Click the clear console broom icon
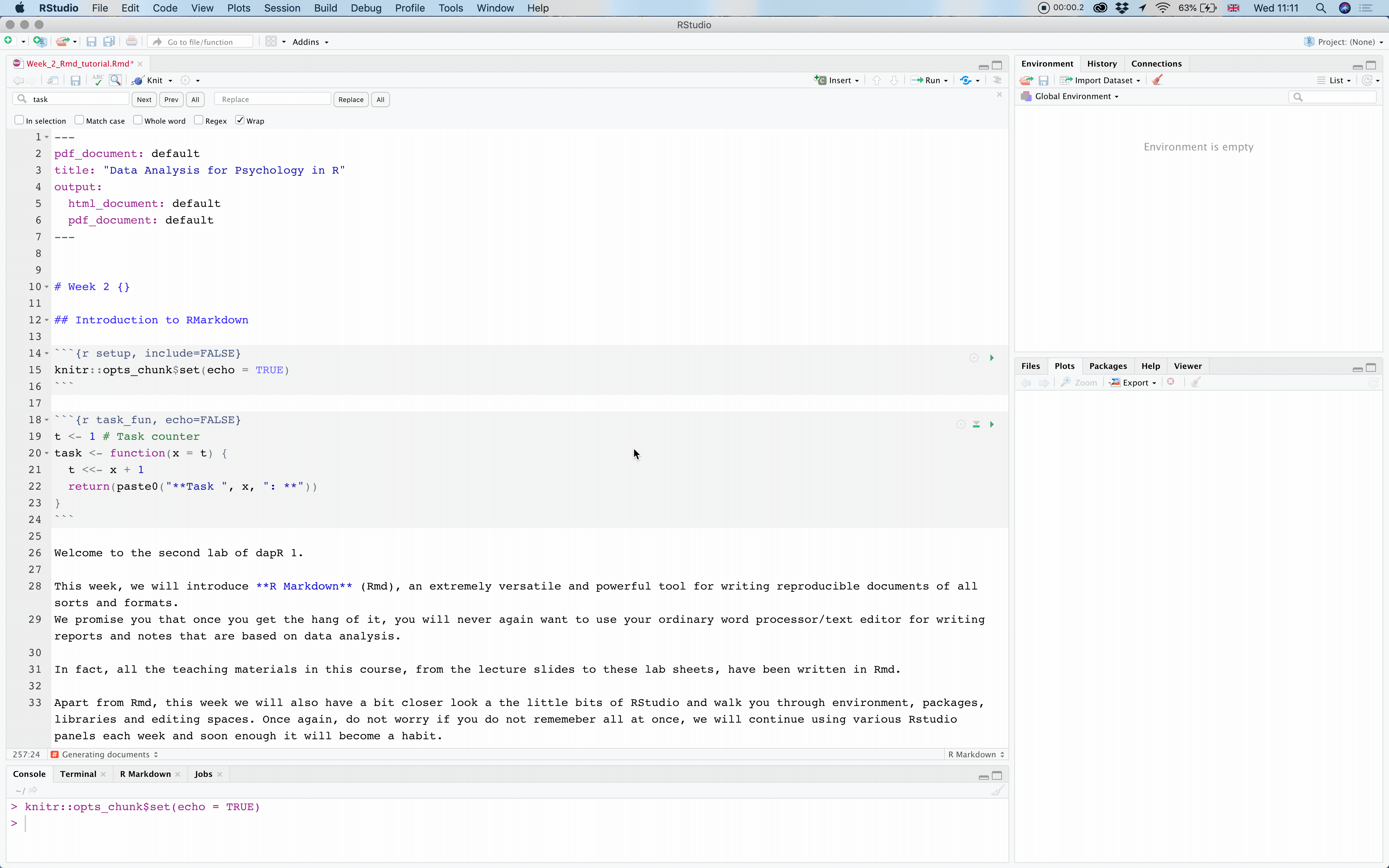 pyautogui.click(x=997, y=791)
